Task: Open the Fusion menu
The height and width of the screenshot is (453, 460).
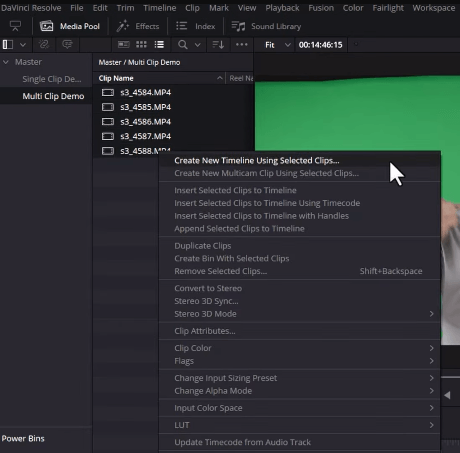Action: pyautogui.click(x=321, y=8)
